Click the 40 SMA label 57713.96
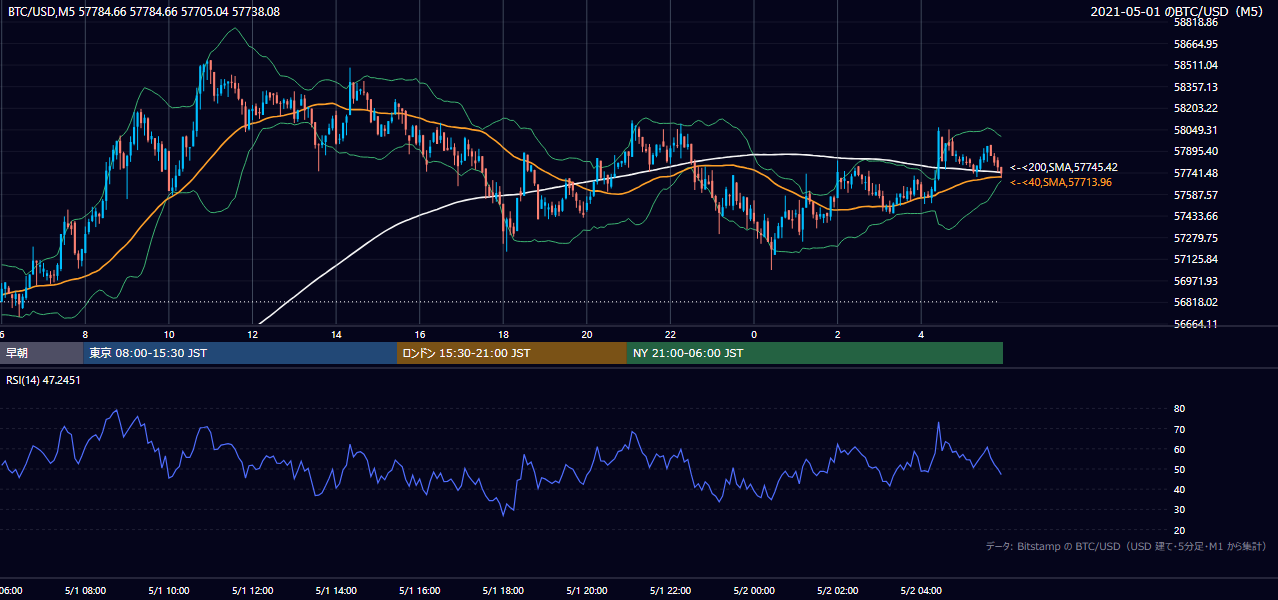The image size is (1278, 600). coord(1061,182)
